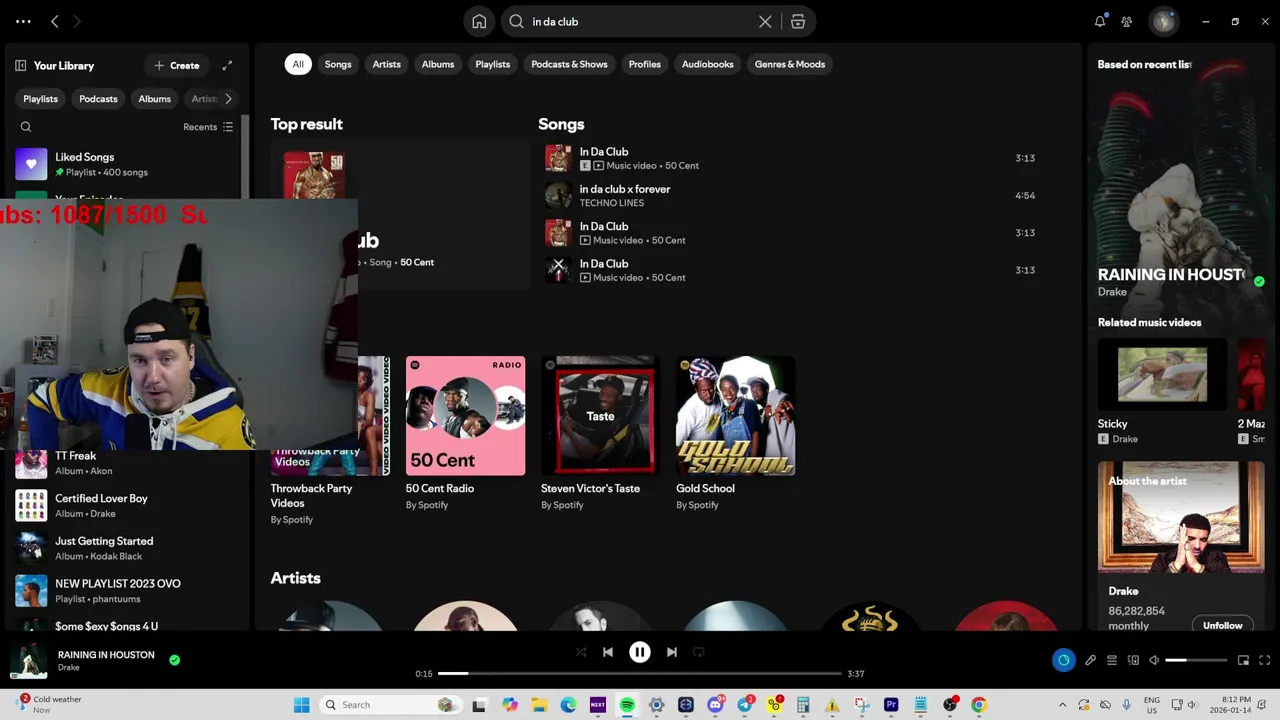Select the Playlists search filter
Image resolution: width=1280 pixels, height=720 pixels.
[493, 64]
